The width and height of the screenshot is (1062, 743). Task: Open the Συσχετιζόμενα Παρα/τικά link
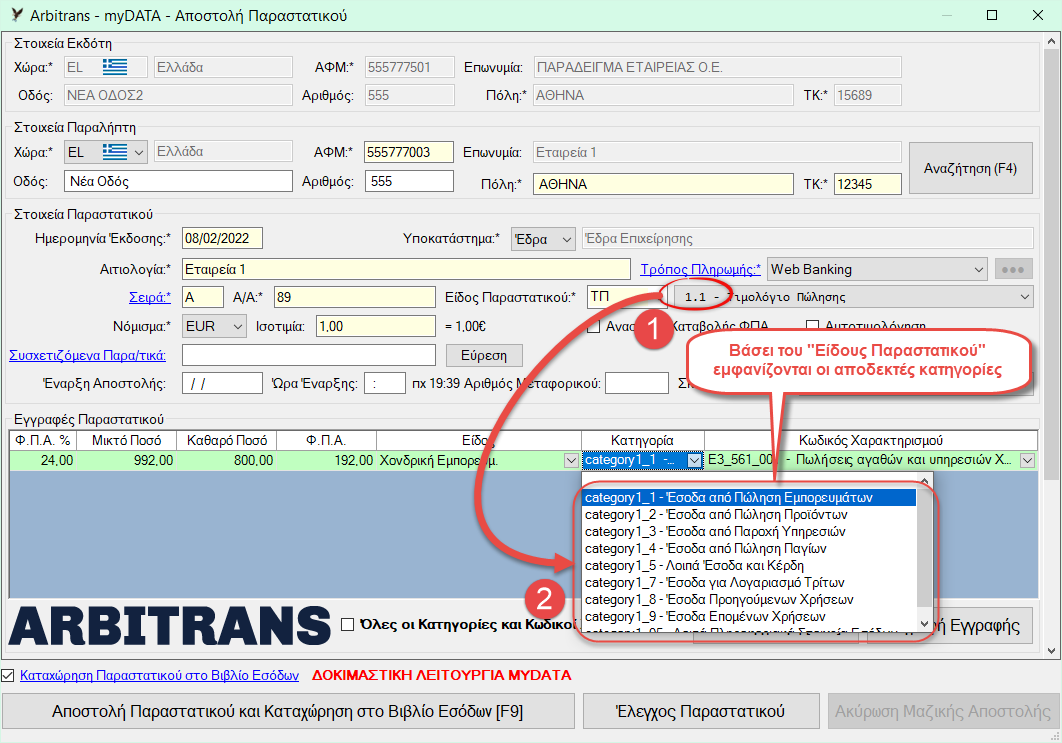[x=87, y=355]
